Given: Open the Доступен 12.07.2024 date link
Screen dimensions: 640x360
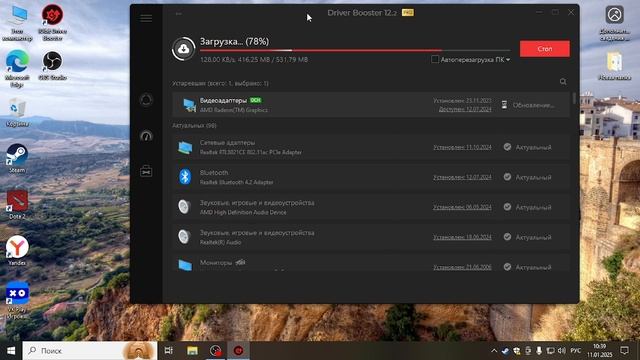Looking at the screenshot, I should (465, 109).
